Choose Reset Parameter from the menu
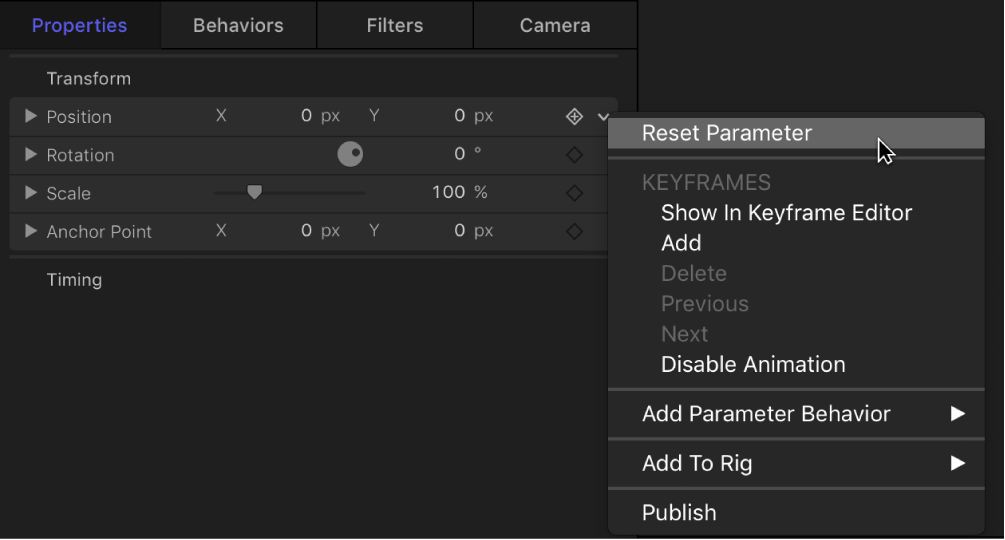The height and width of the screenshot is (540, 1005). point(727,133)
